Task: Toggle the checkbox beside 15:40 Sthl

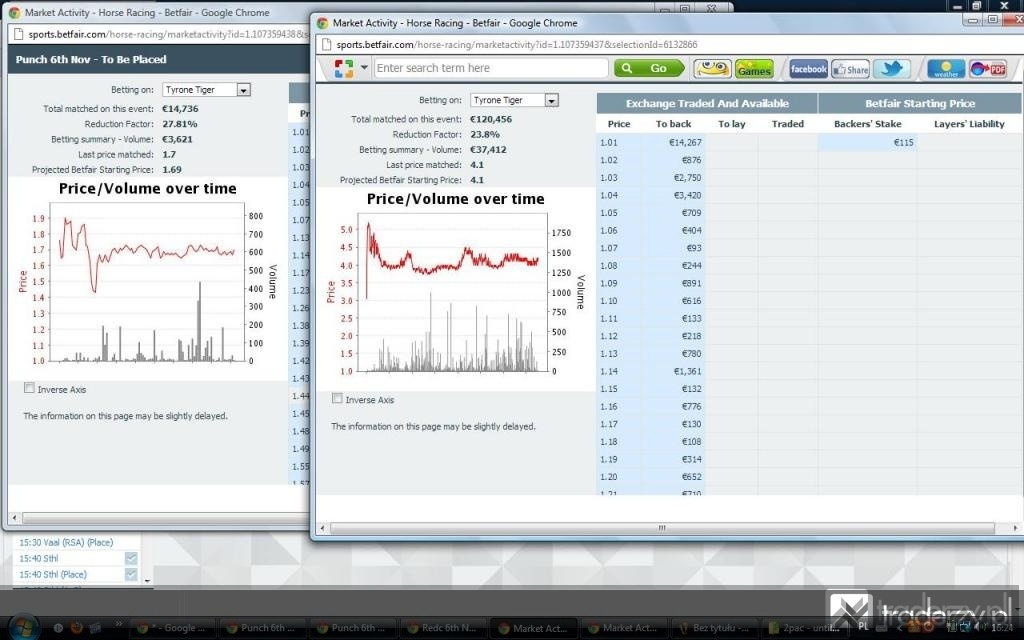Action: click(131, 558)
